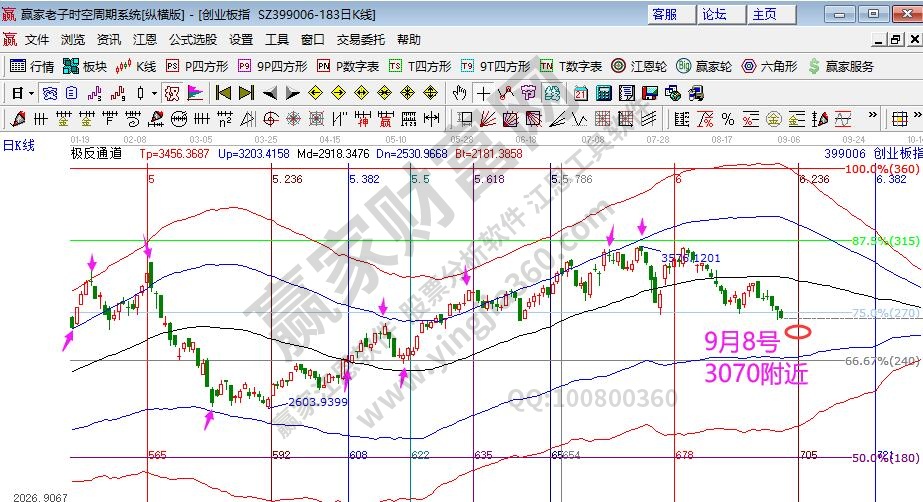
Task: Expand the 日 period dropdown arrow
Action: point(32,93)
